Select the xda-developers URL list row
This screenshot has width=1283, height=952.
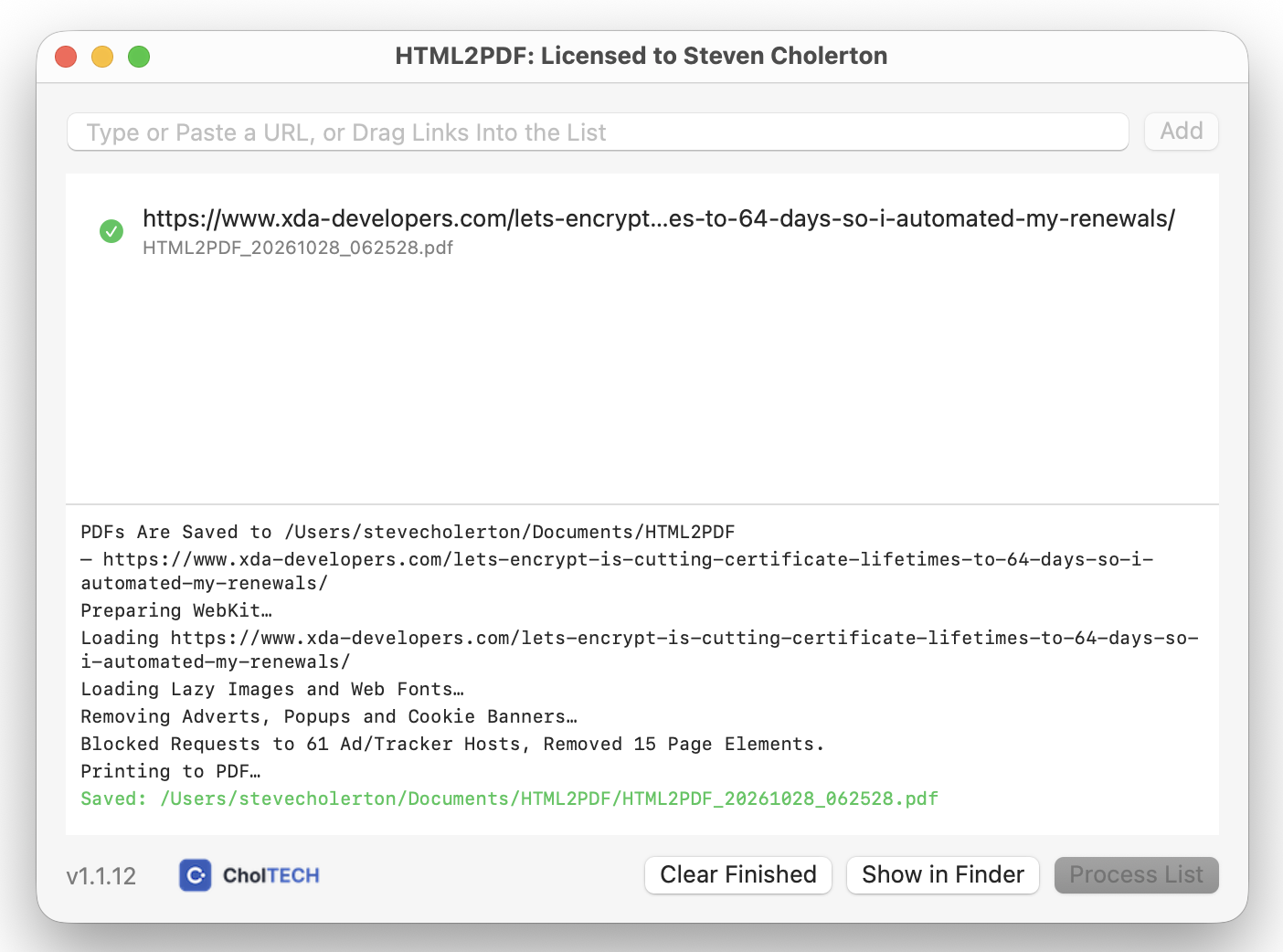pyautogui.click(x=642, y=232)
